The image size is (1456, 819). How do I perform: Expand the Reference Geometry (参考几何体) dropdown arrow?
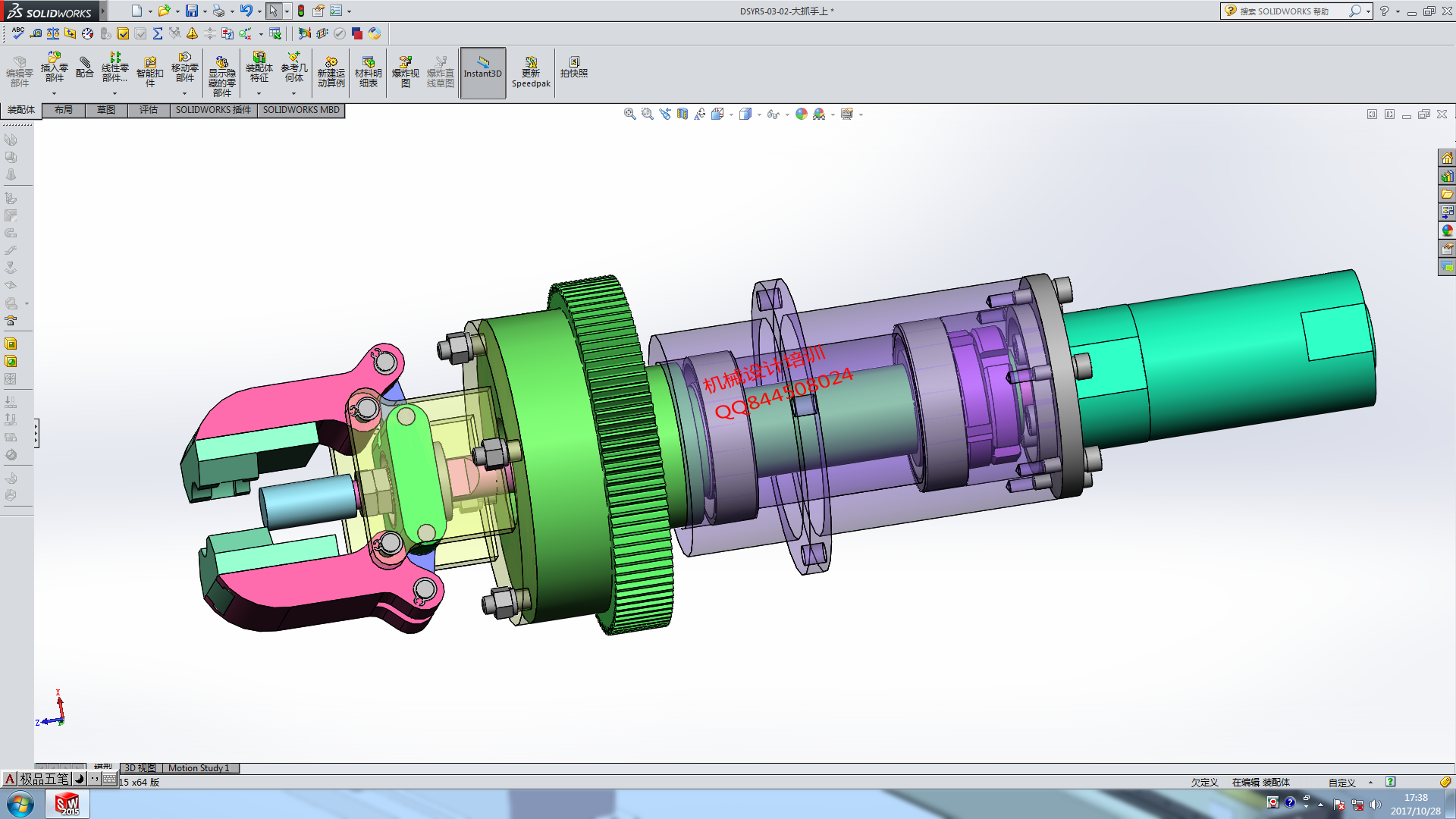coord(294,93)
